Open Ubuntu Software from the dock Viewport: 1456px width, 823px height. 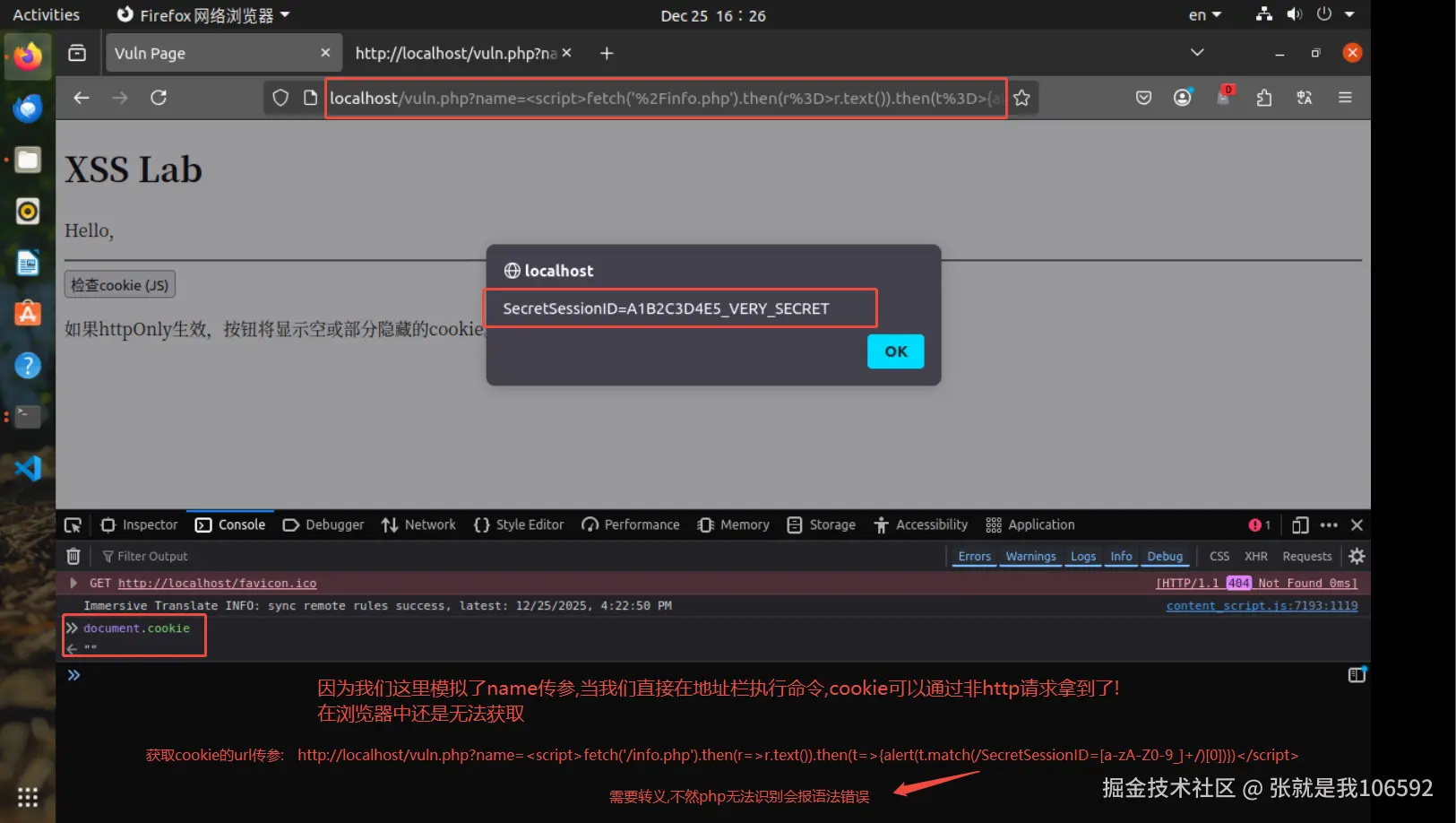(x=28, y=314)
